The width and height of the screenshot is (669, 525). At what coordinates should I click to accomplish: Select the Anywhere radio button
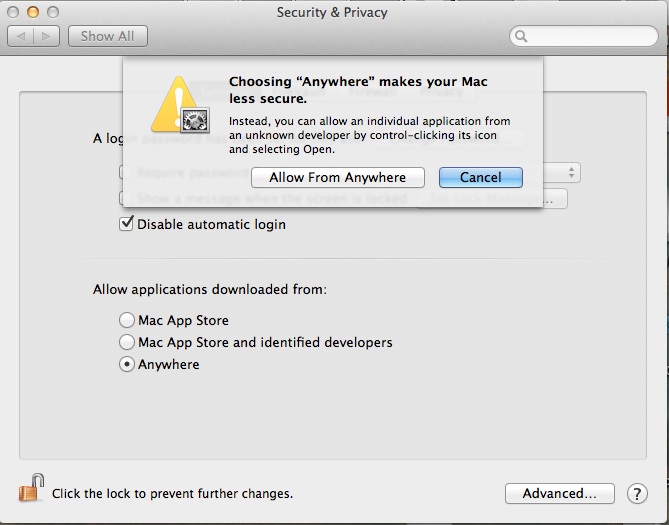pos(126,364)
